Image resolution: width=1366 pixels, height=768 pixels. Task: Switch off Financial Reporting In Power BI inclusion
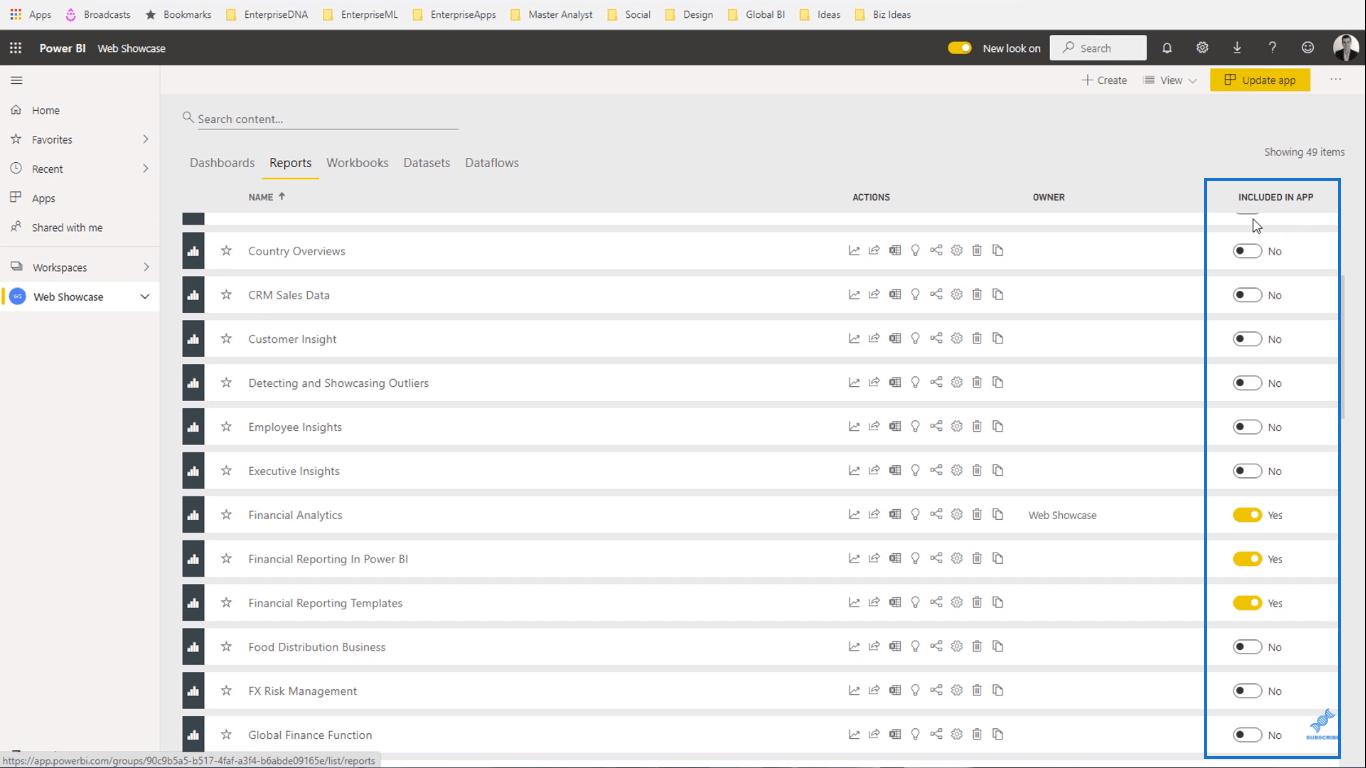coord(1247,559)
